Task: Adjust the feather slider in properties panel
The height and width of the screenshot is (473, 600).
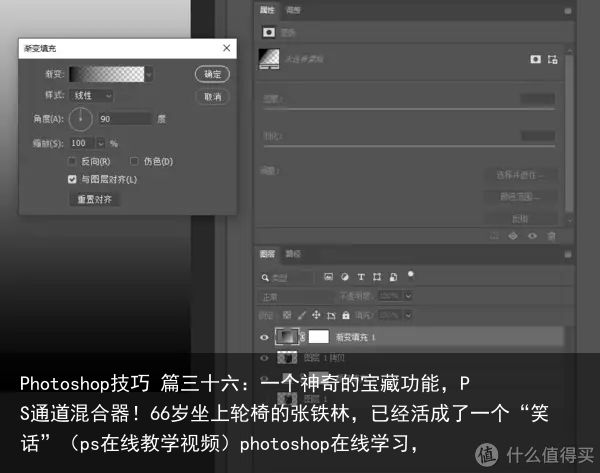Action: pos(409,146)
